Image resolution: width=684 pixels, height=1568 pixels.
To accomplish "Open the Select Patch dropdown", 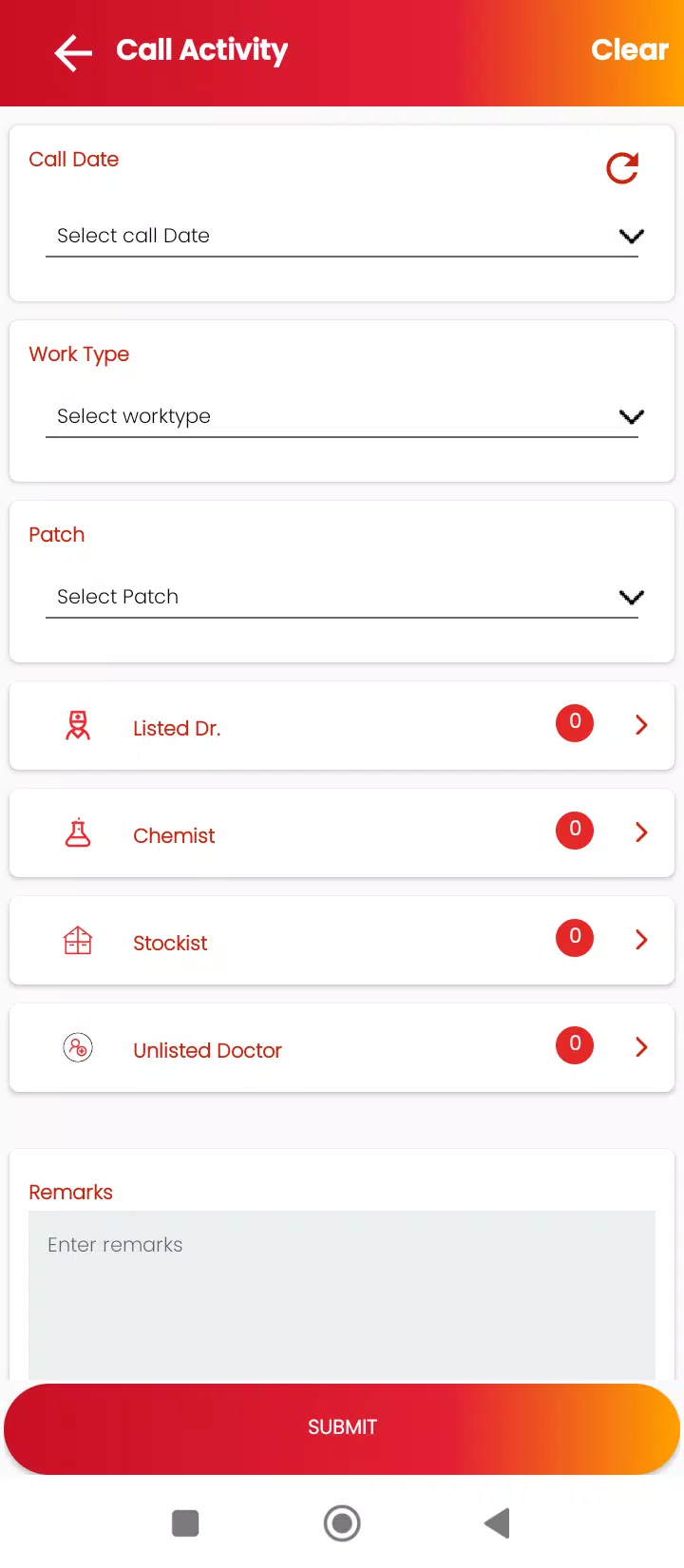I will [x=342, y=597].
